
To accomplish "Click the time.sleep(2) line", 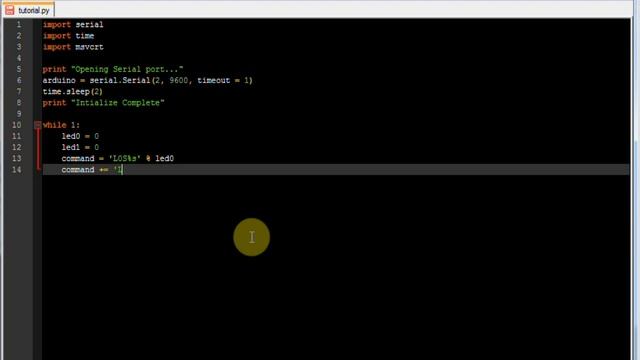I will click(73, 91).
